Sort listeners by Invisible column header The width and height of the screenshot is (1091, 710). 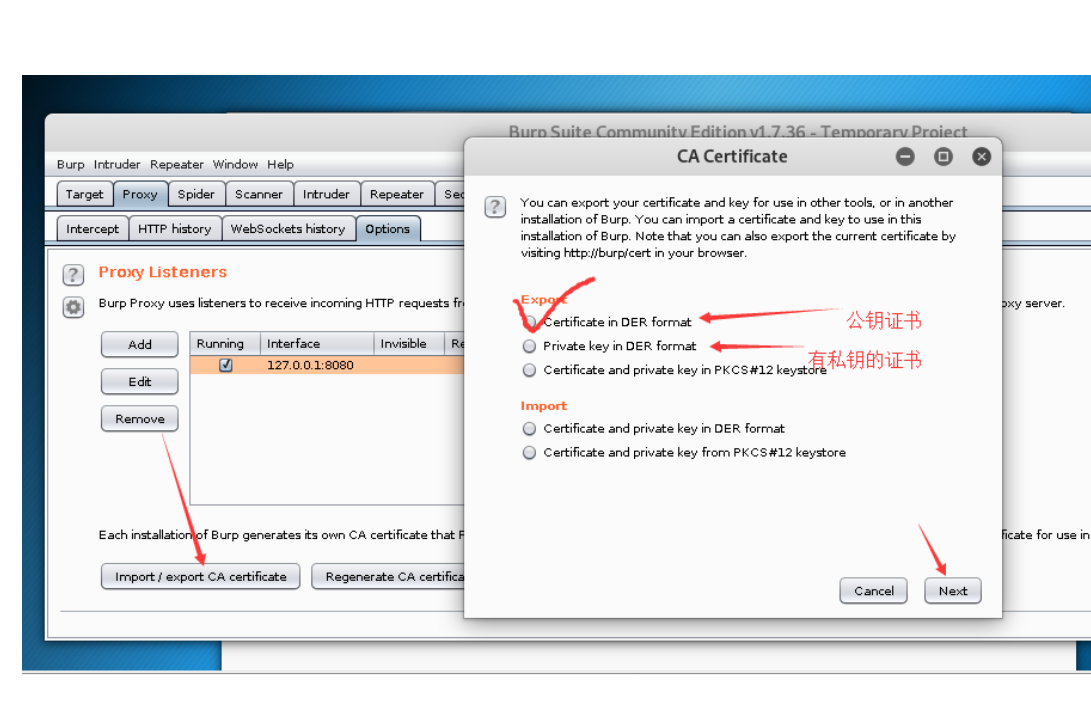click(409, 344)
